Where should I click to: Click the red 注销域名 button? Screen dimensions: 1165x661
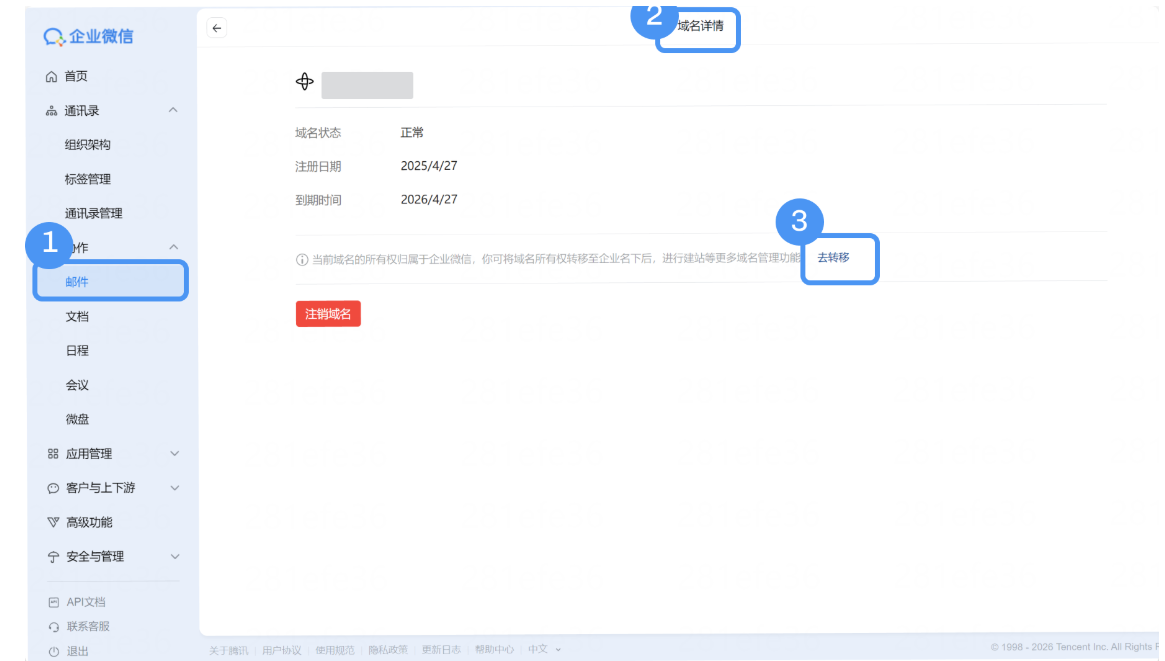(x=328, y=313)
